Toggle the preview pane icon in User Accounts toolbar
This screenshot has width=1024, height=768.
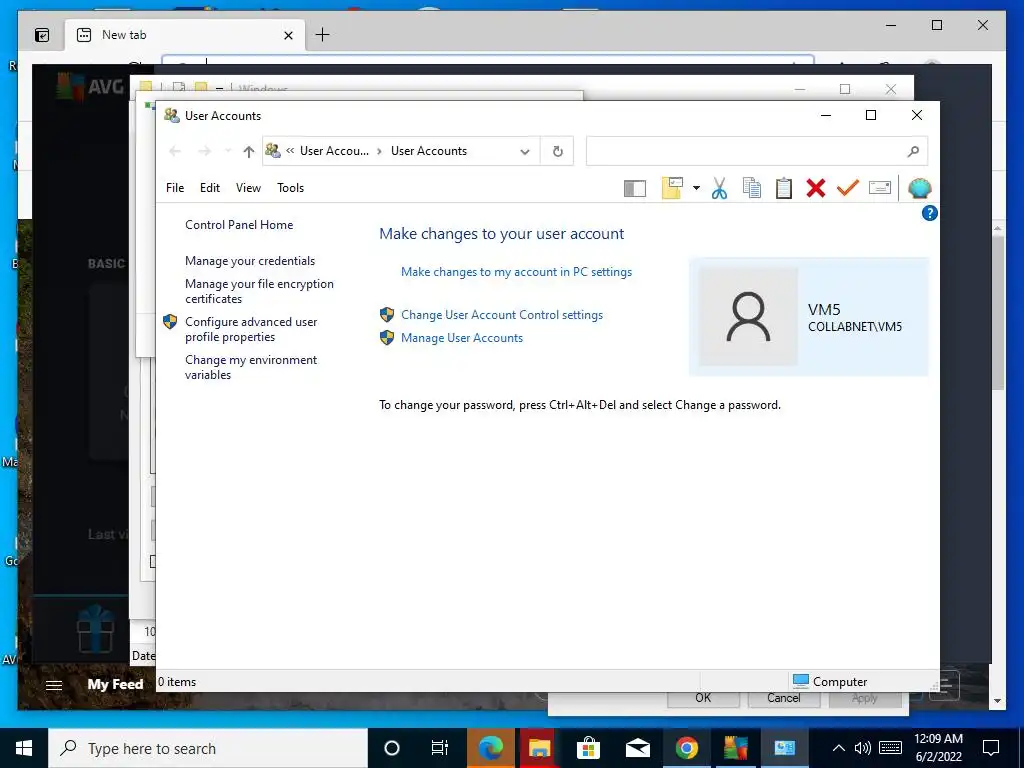point(635,189)
